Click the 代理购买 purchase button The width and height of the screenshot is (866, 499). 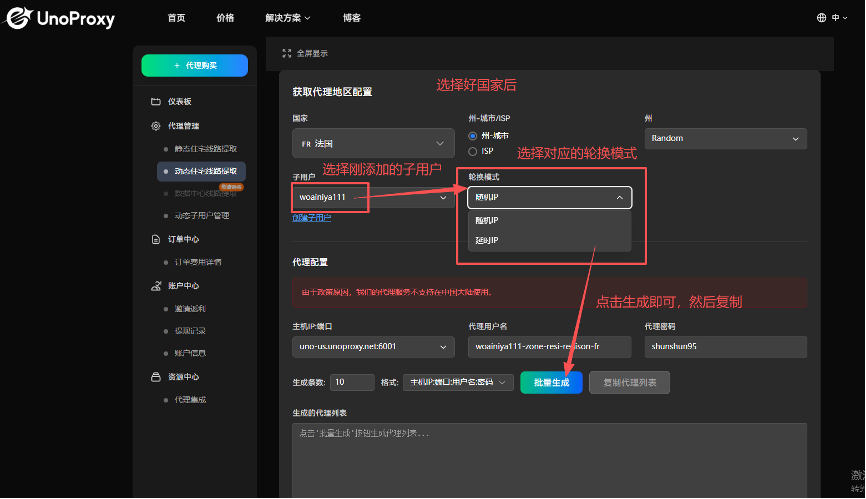194,65
